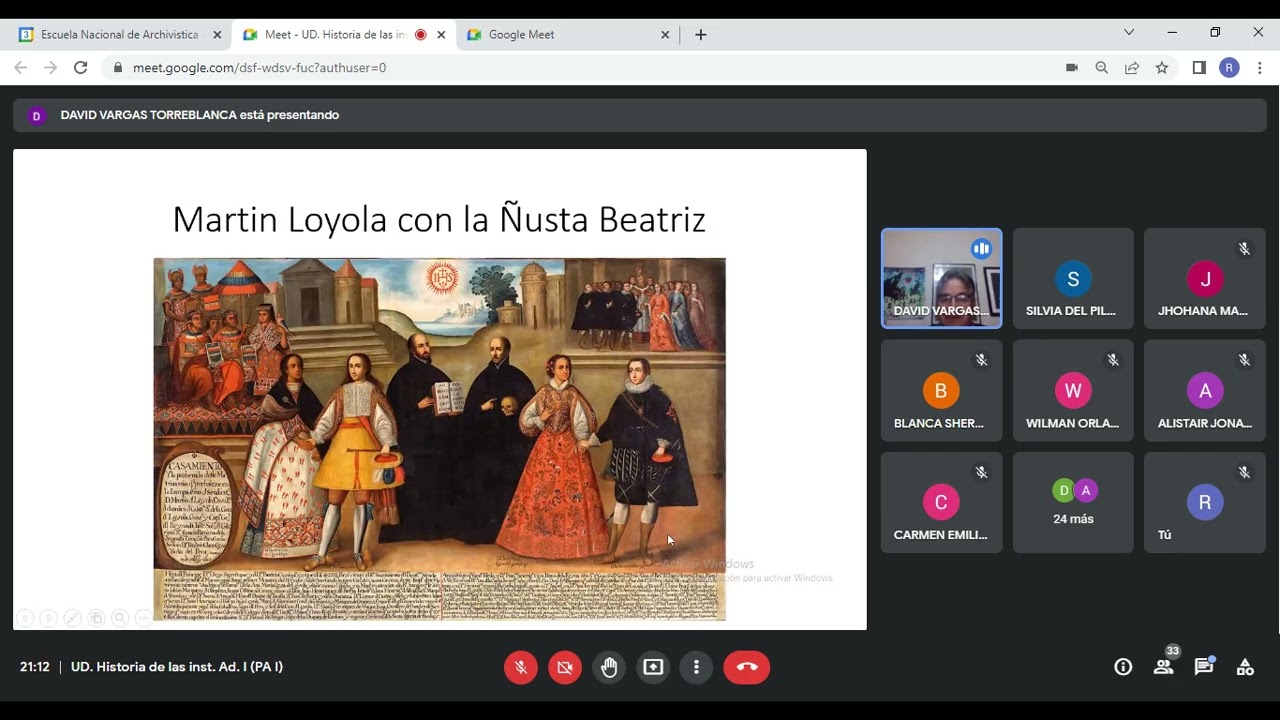Select your own 'Tú' tile
The image size is (1280, 720).
(x=1205, y=502)
